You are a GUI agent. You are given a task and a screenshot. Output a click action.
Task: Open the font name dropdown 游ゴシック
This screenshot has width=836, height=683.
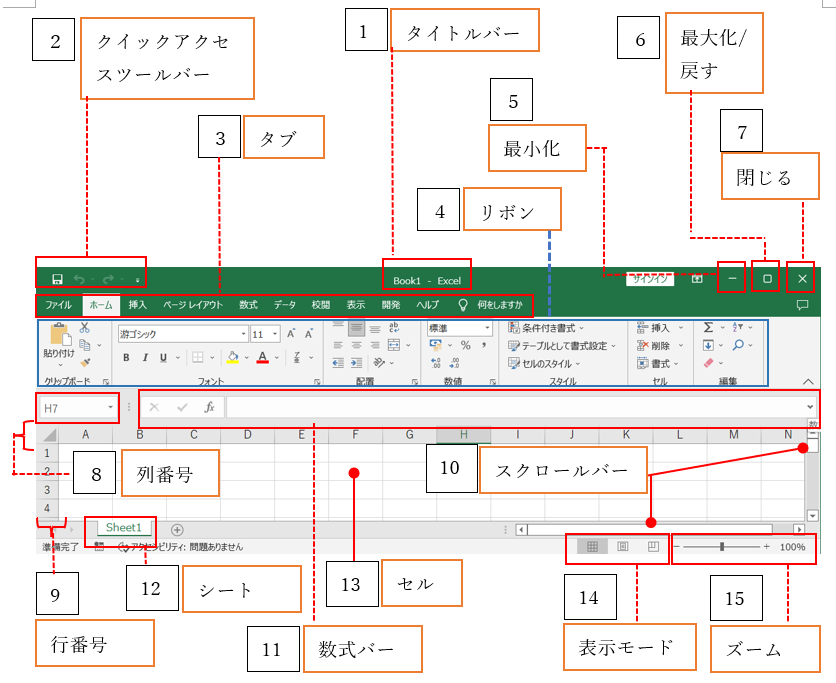242,334
